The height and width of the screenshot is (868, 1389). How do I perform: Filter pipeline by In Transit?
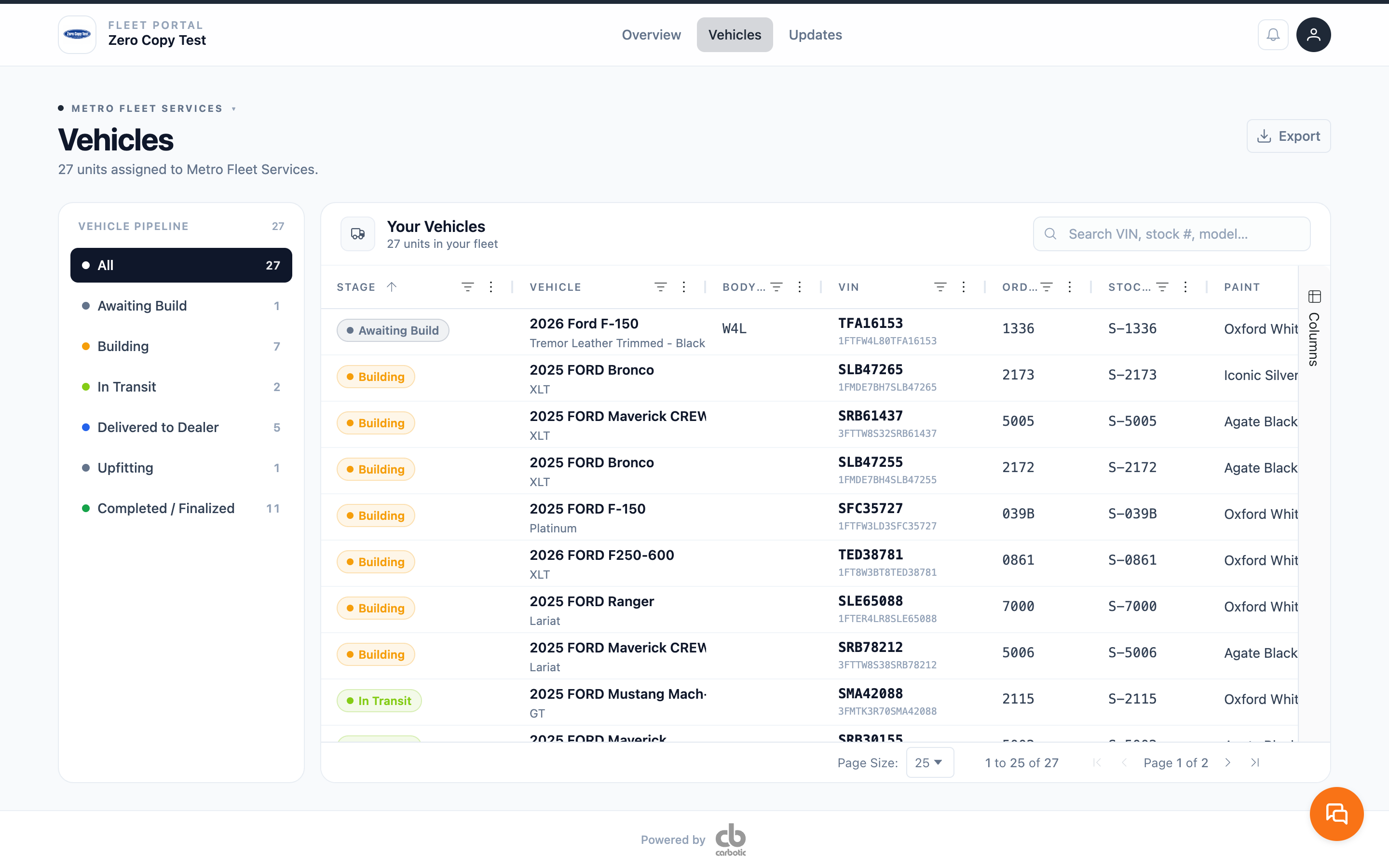181,387
